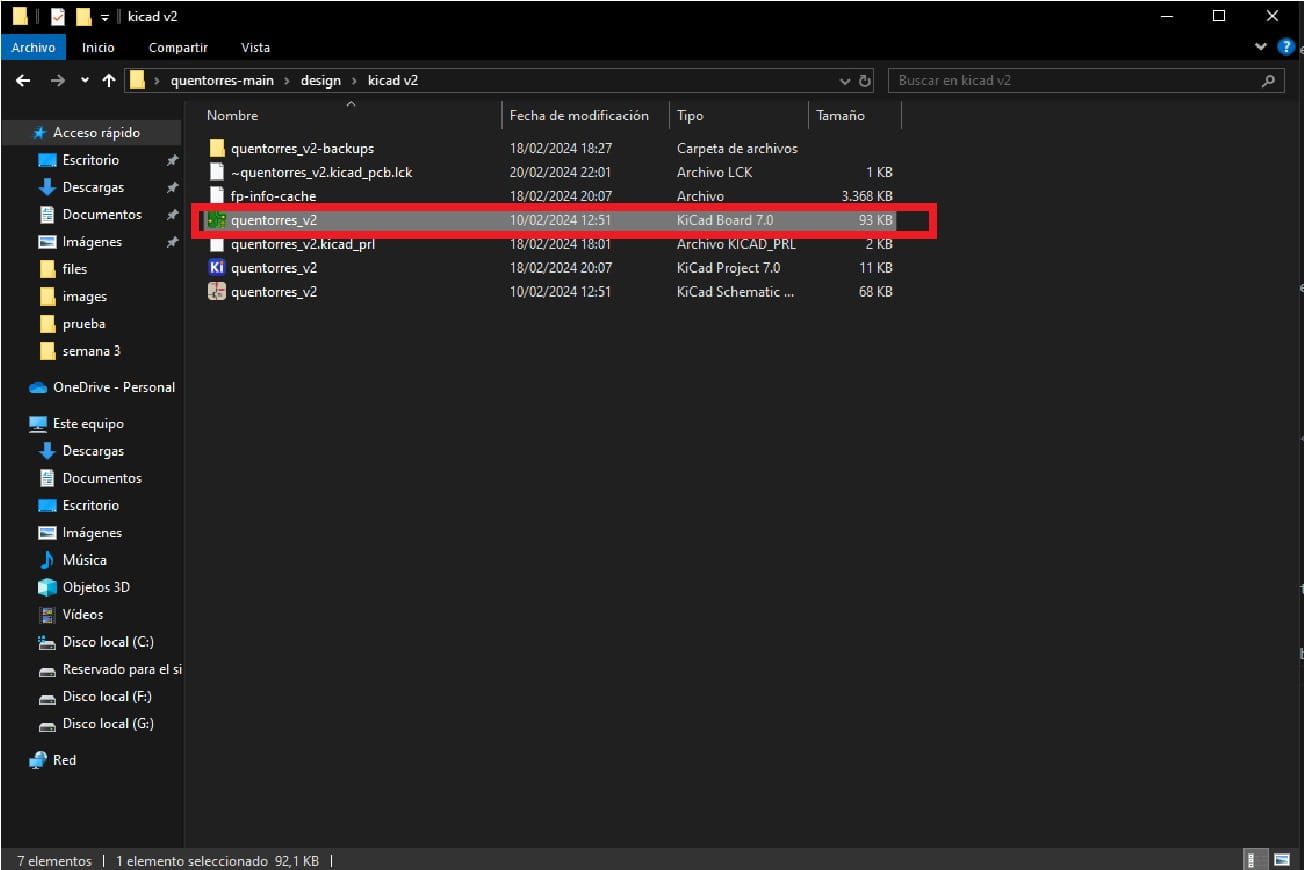Click the ~quentorres_v2.kicad_pcb.lck file icon
This screenshot has height=870, width=1304.
click(x=217, y=172)
